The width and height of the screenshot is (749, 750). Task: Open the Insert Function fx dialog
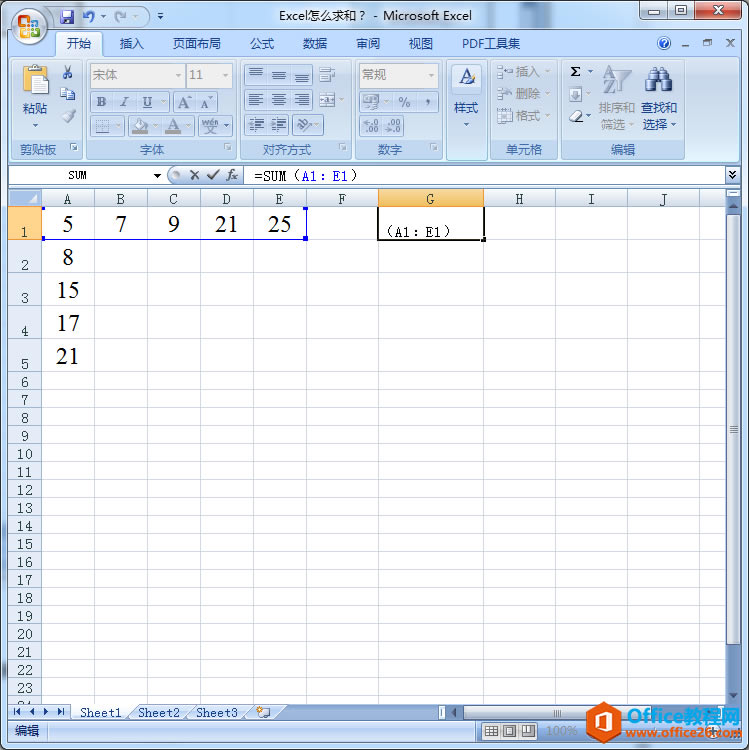pos(232,175)
